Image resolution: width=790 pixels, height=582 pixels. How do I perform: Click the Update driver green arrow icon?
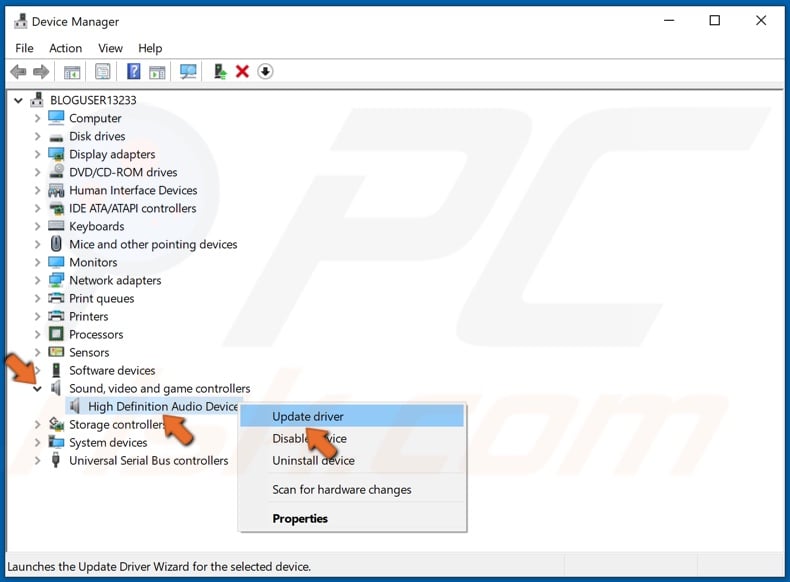(220, 72)
